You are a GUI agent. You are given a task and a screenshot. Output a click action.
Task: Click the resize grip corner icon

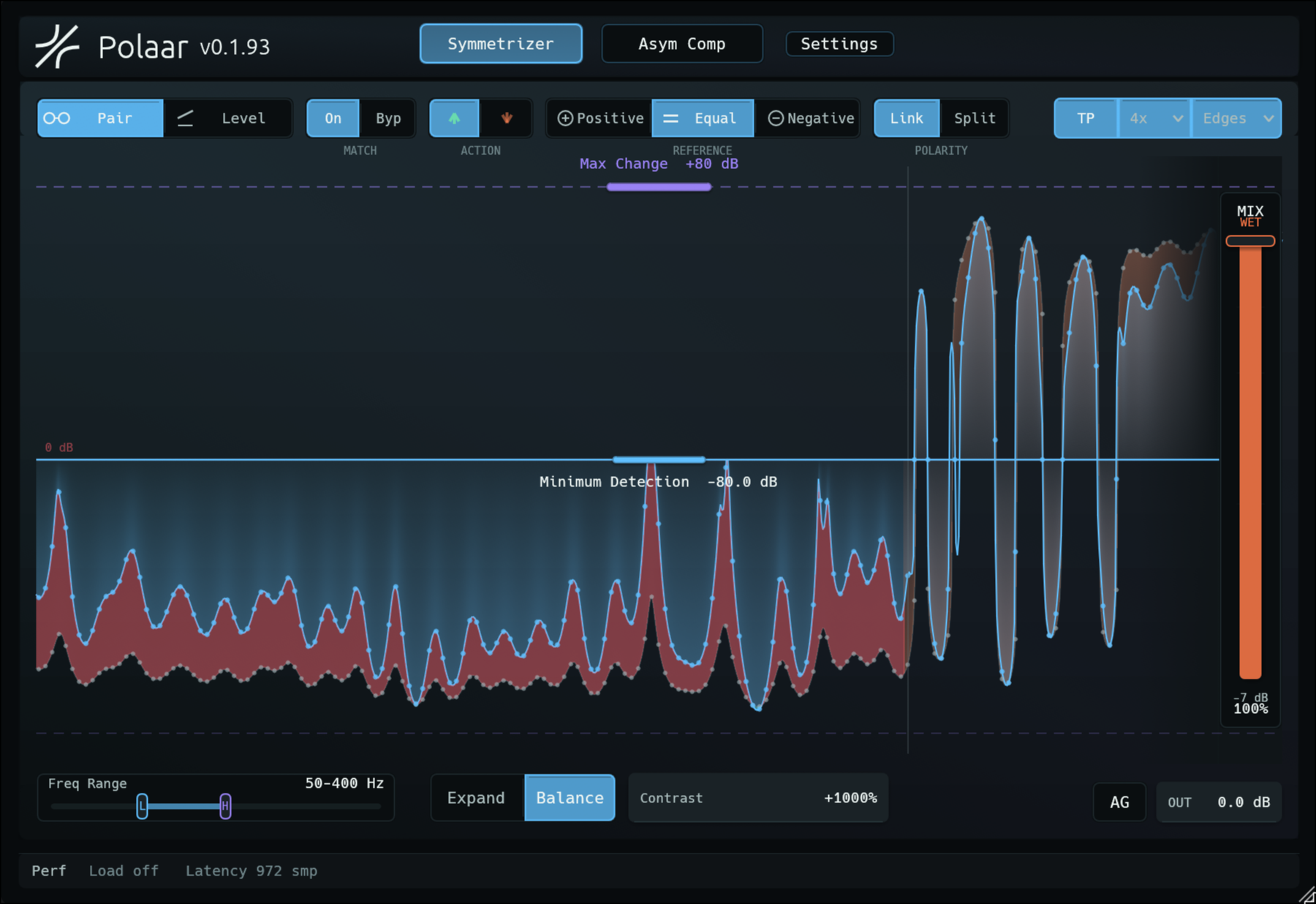[1306, 894]
